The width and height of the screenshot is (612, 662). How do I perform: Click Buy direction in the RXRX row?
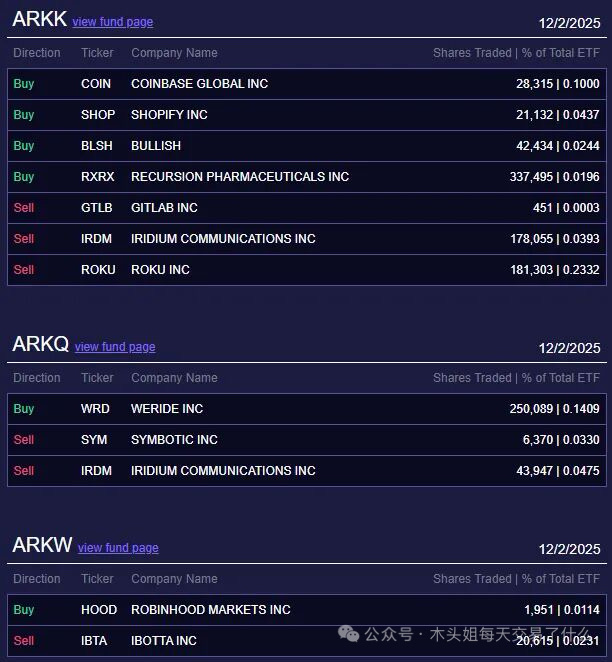24,176
